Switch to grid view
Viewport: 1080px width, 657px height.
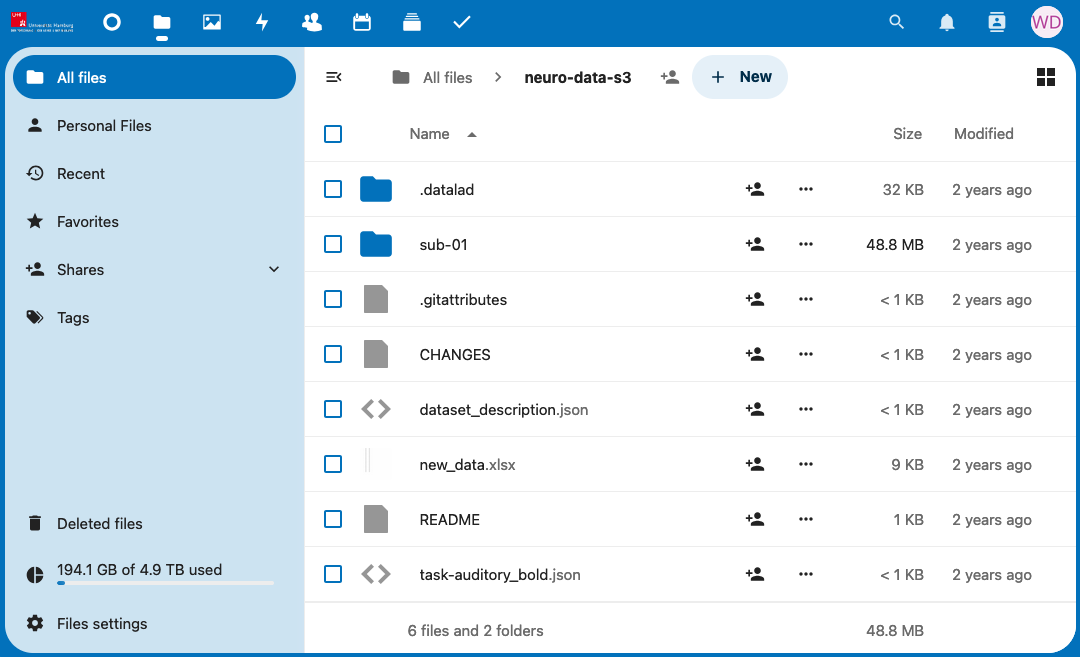tap(1046, 77)
